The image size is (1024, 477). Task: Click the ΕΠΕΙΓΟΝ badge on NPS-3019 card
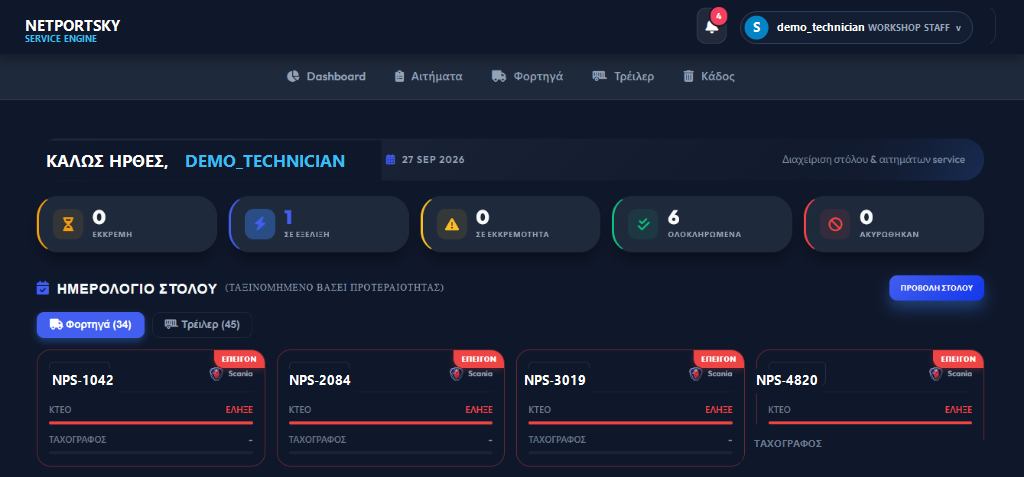[719, 359]
